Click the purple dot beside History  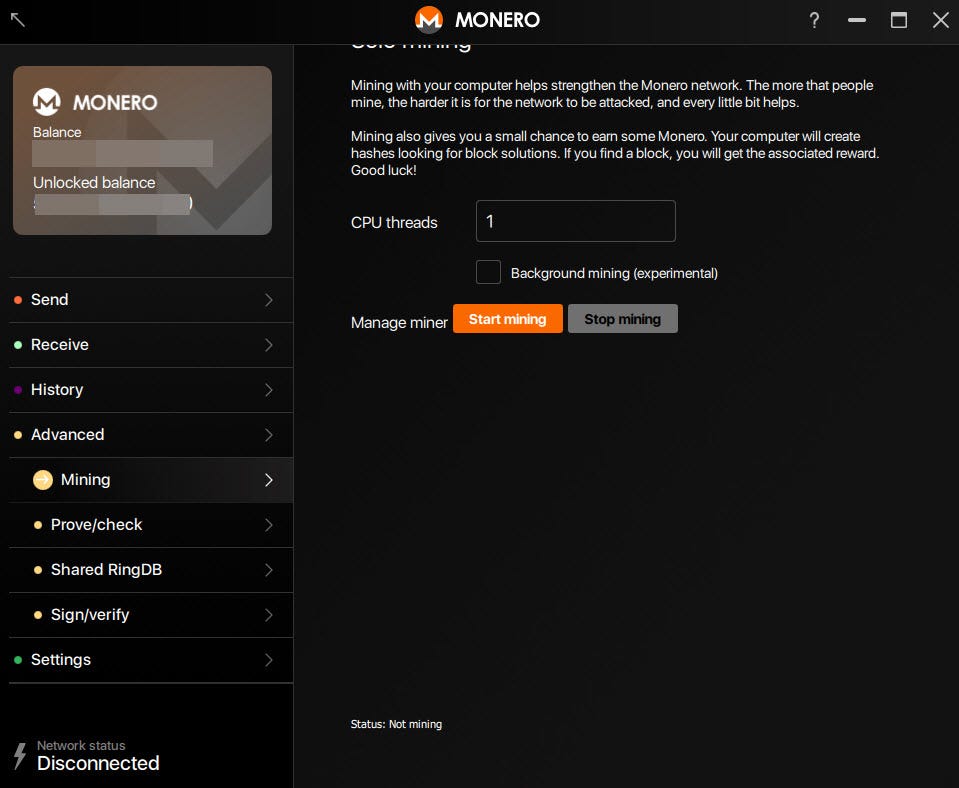18,390
